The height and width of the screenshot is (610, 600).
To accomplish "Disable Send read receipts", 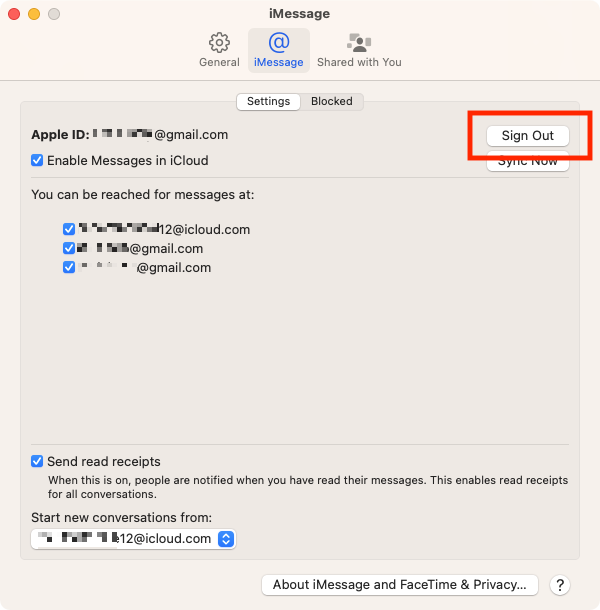I will pos(37,461).
